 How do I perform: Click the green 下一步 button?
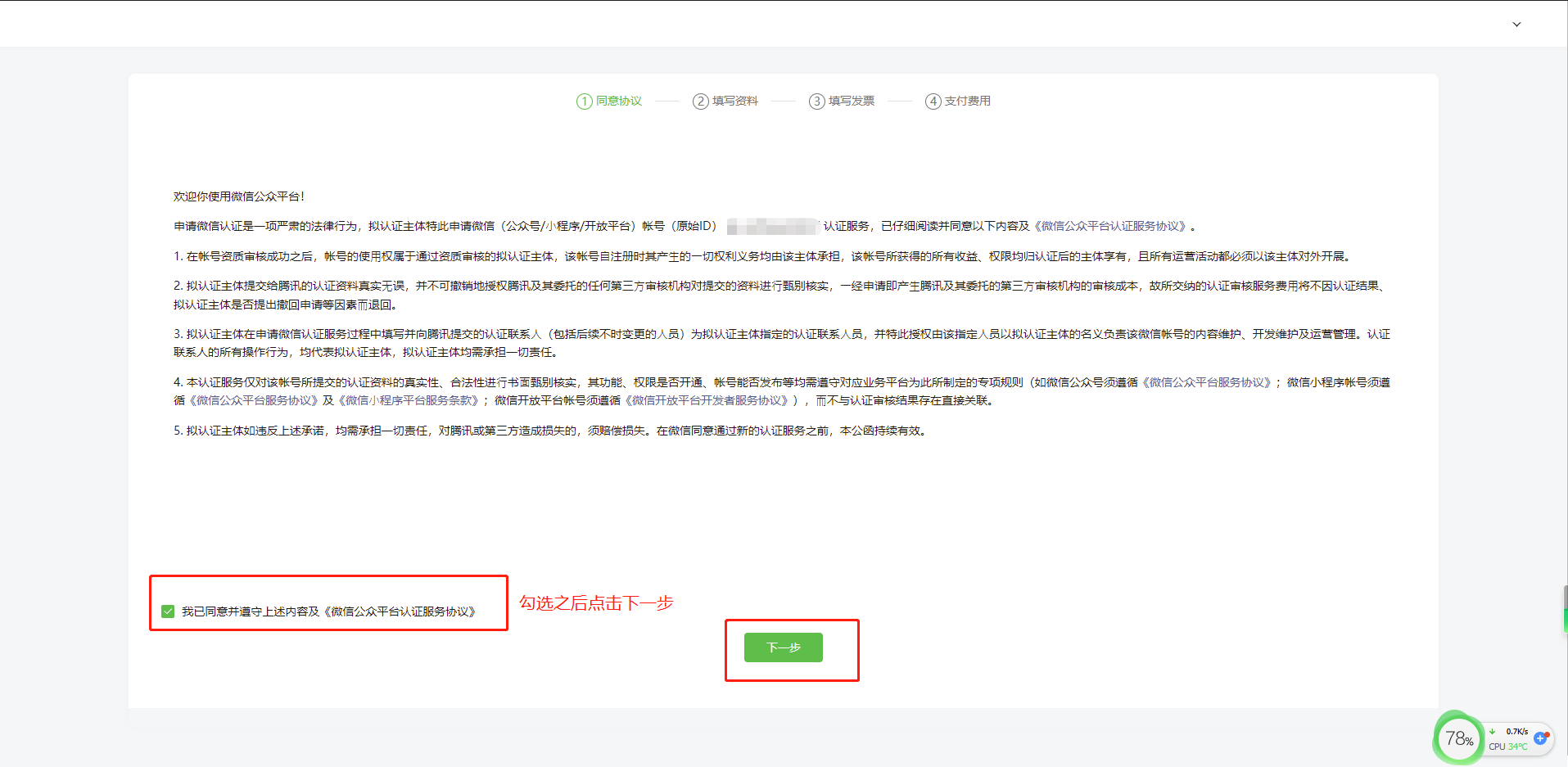point(784,647)
